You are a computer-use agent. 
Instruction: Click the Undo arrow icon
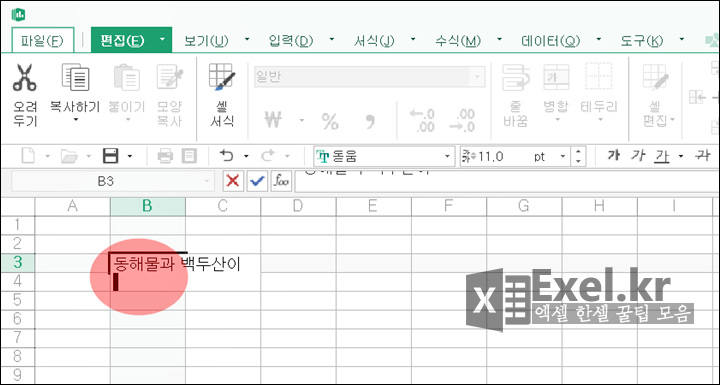[x=226, y=156]
